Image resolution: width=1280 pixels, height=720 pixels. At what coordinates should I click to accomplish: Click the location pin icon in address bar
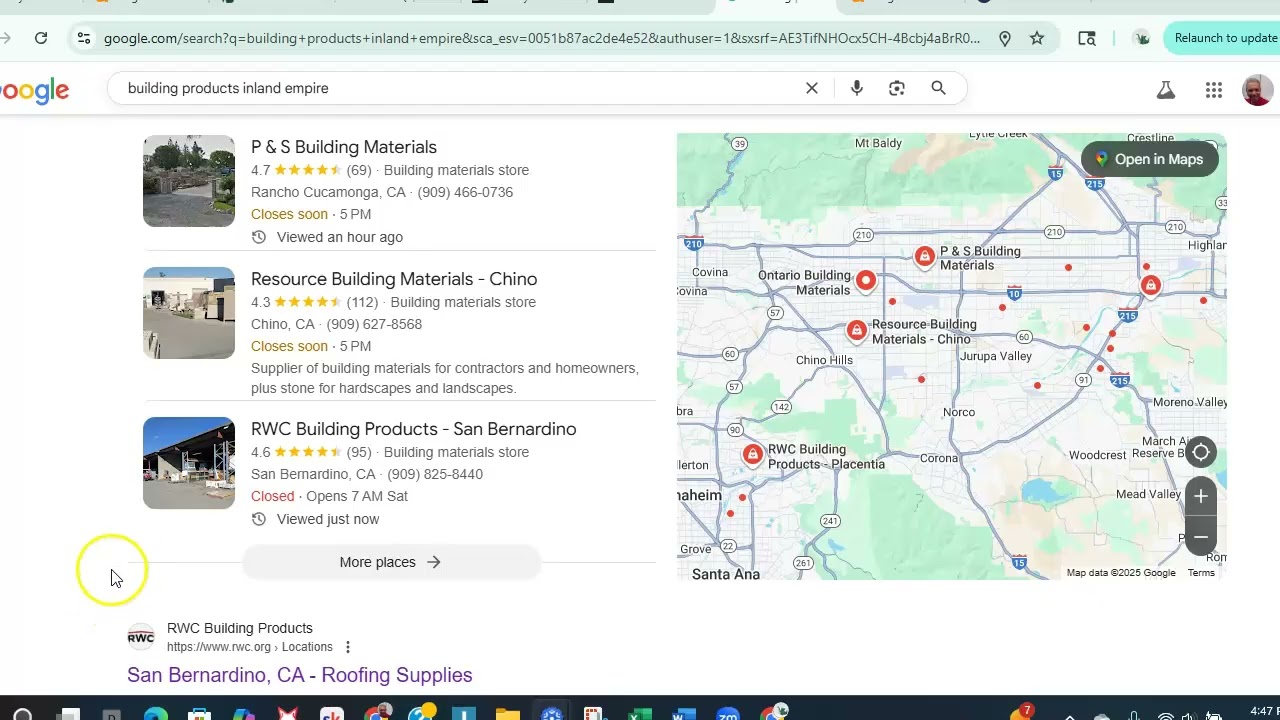pos(1005,38)
